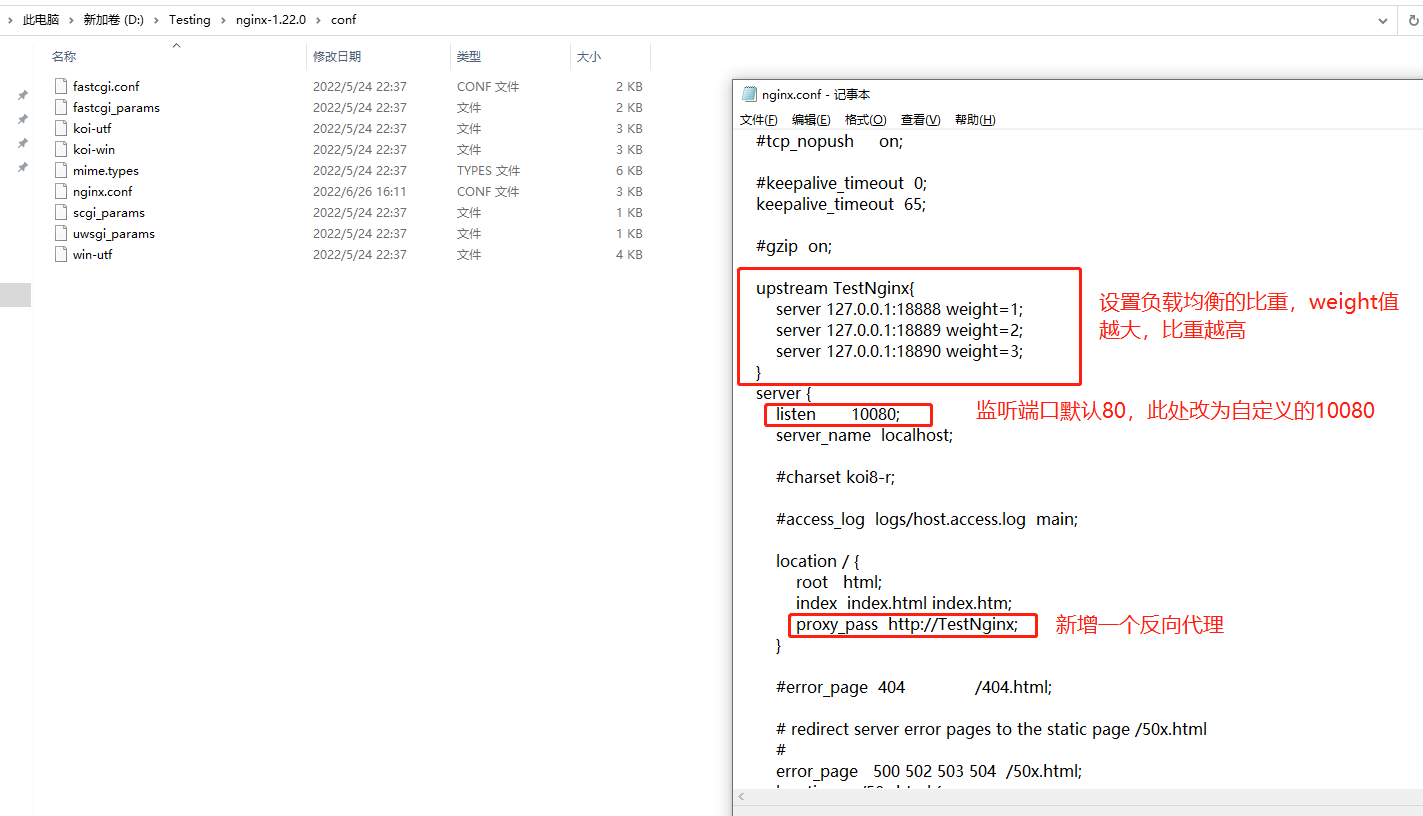Place cursor on #tcp_nopush on; line

(x=830, y=141)
